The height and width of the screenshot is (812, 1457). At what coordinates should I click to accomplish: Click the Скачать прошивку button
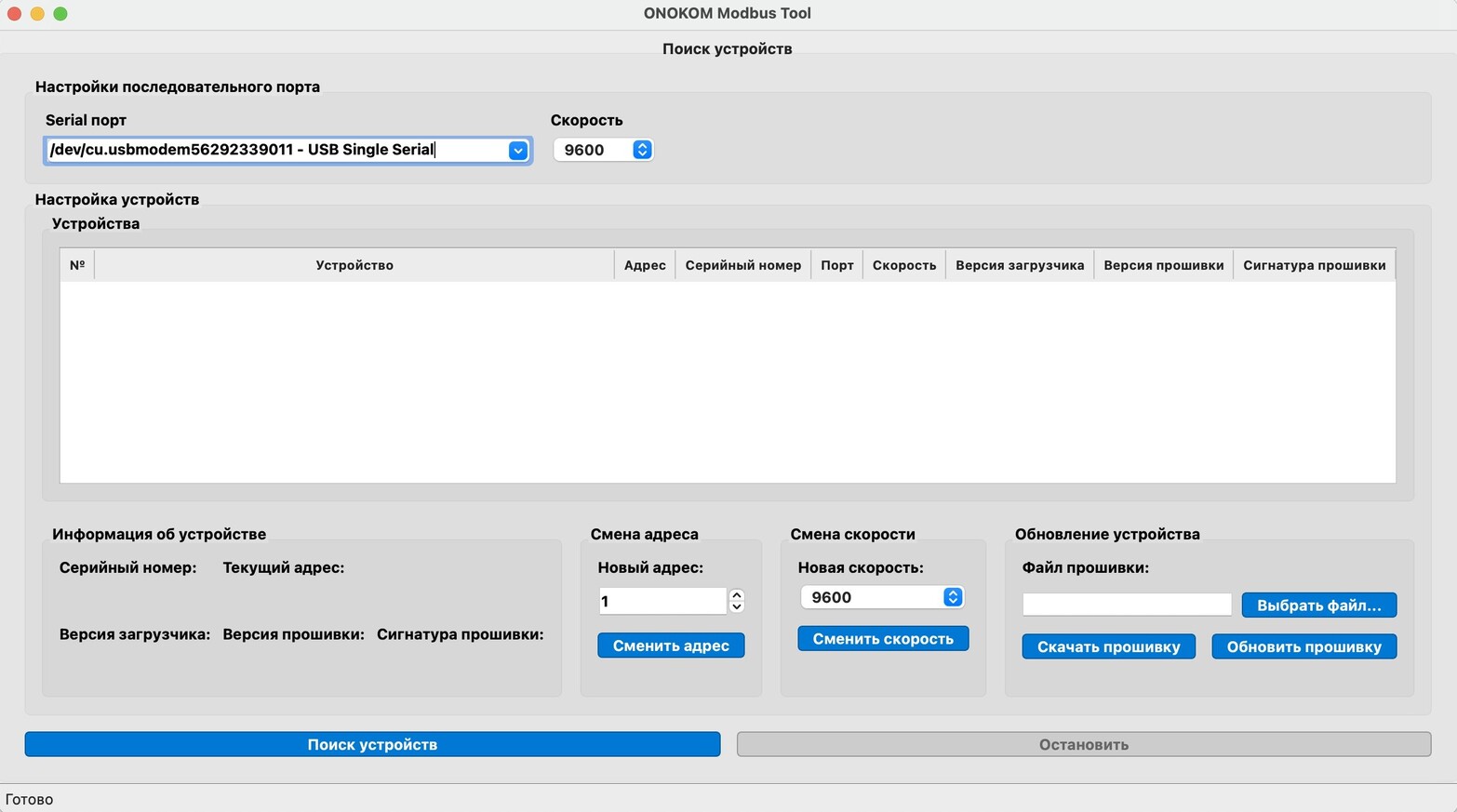coord(1107,646)
